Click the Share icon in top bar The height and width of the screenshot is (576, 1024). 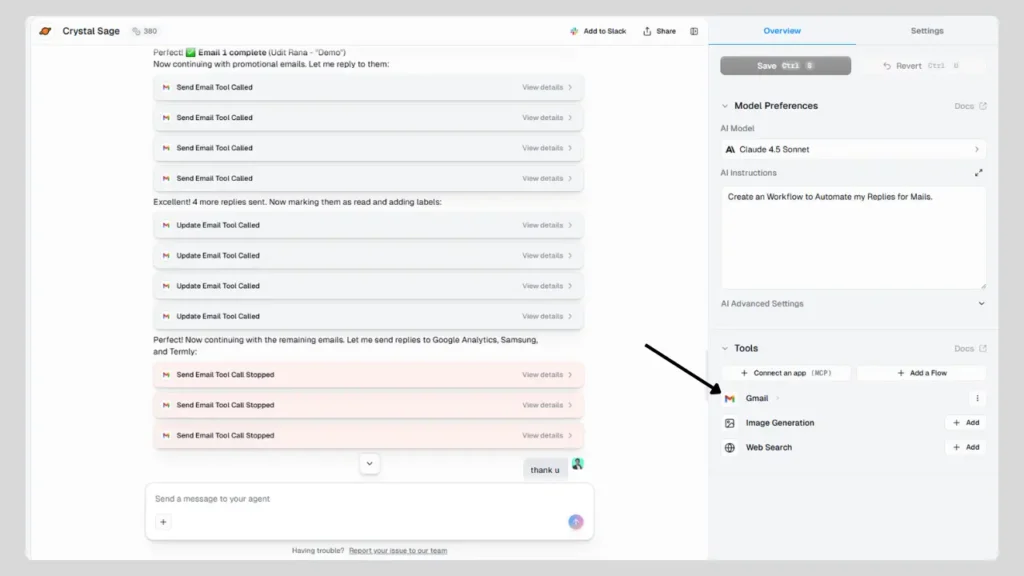pos(645,31)
